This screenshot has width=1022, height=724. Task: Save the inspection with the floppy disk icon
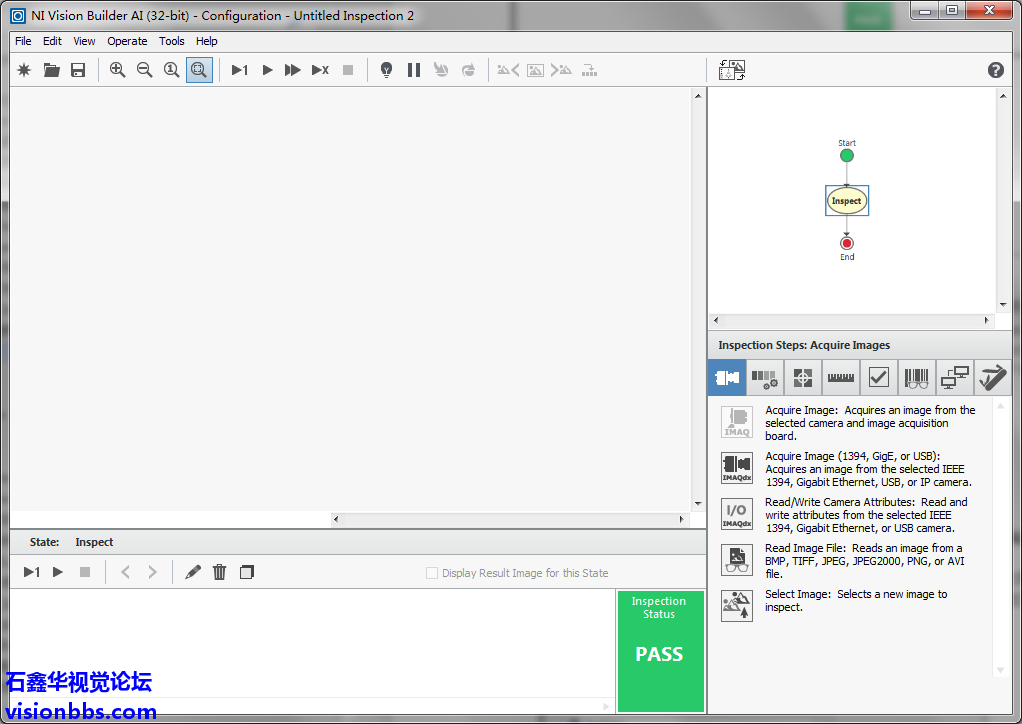[x=78, y=70]
